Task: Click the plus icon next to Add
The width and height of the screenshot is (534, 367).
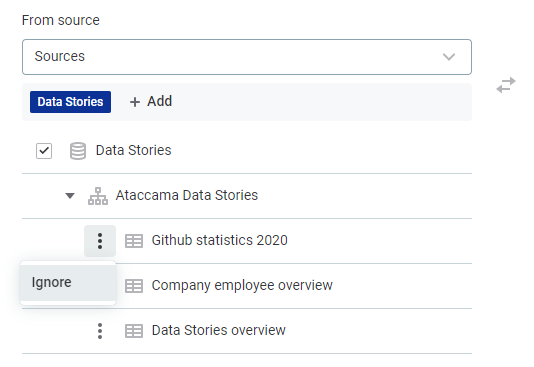Action: pos(135,102)
